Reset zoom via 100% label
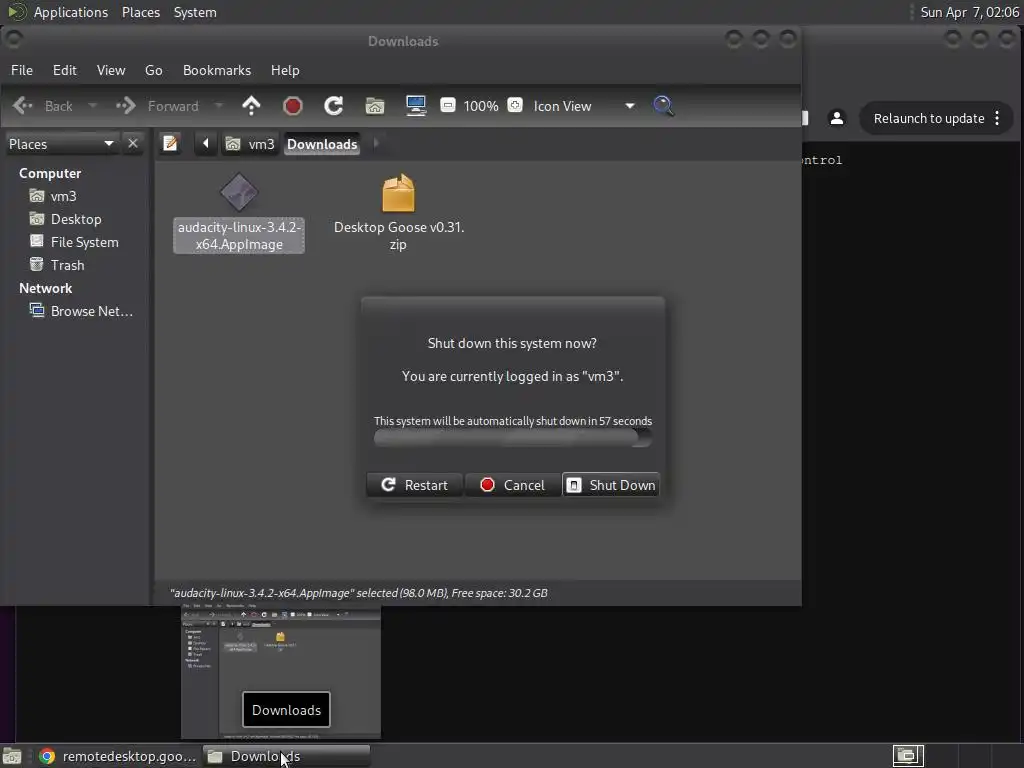This screenshot has width=1024, height=768. [481, 106]
